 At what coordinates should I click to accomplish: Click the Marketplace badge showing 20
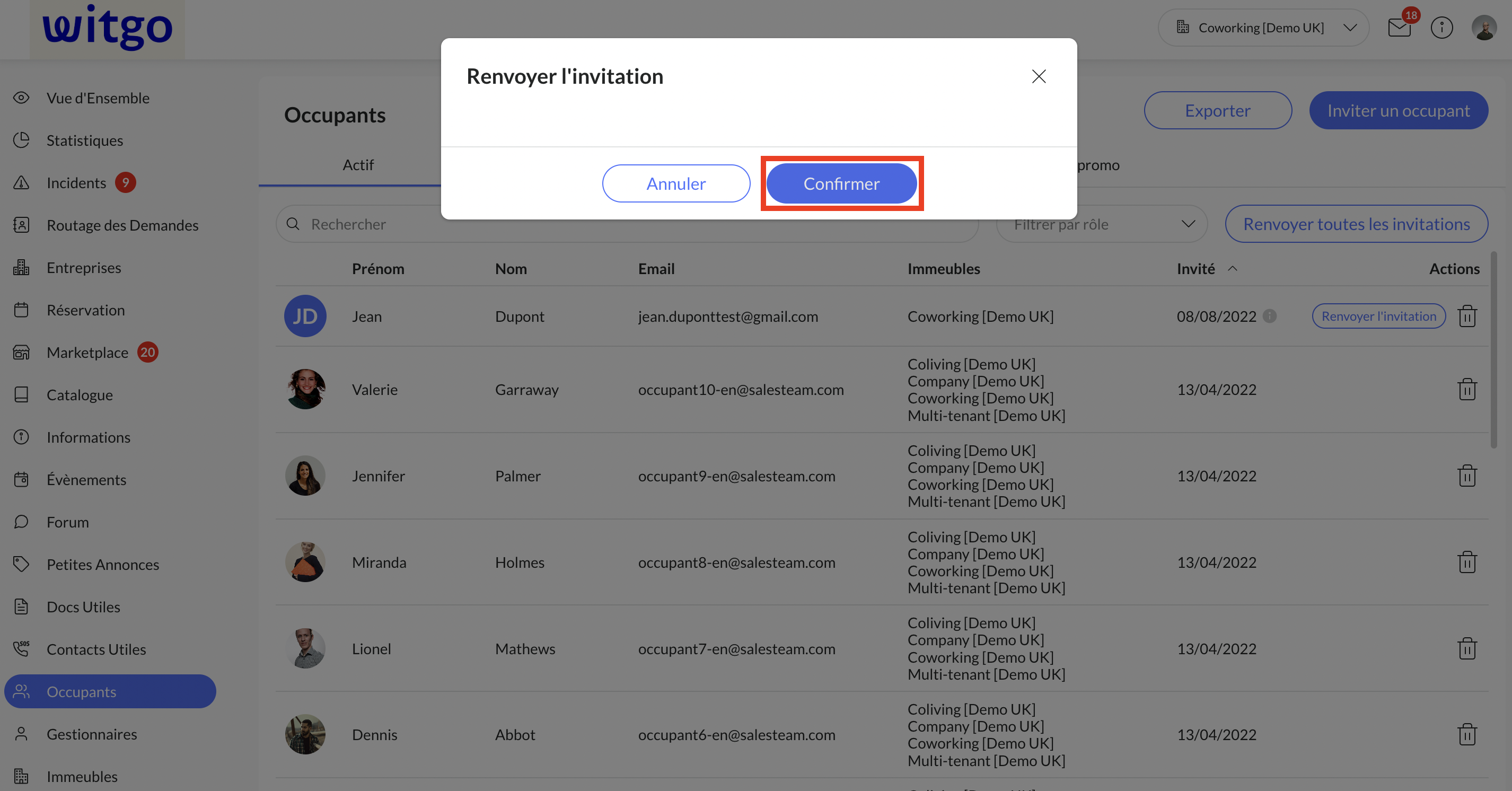147,352
